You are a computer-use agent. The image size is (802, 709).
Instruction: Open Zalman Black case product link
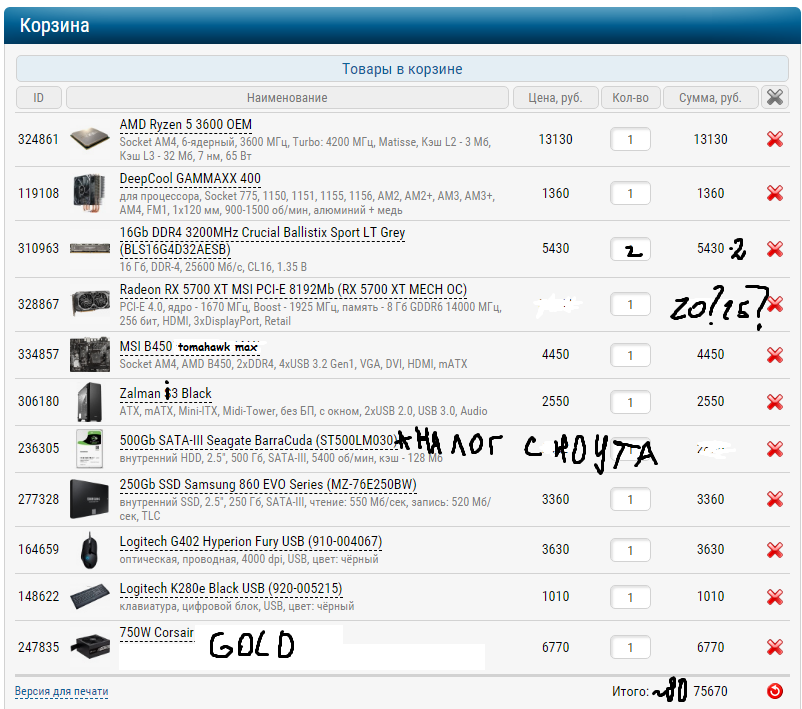(x=165, y=393)
